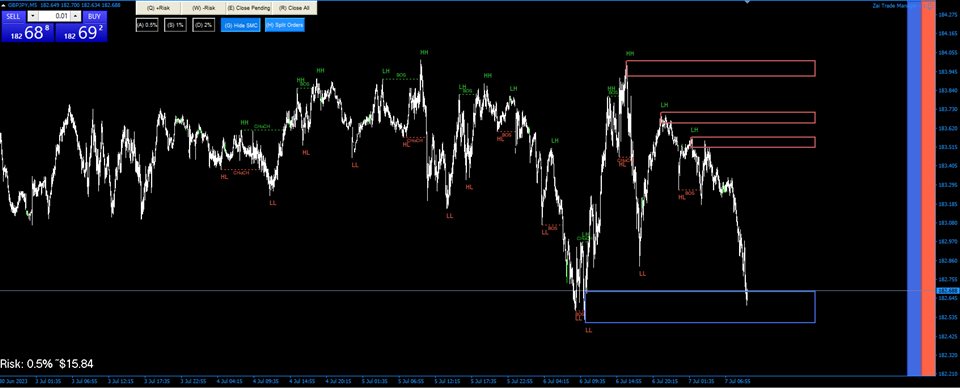
Task: Decrease lot size with the down arrow
Action: (32, 16)
